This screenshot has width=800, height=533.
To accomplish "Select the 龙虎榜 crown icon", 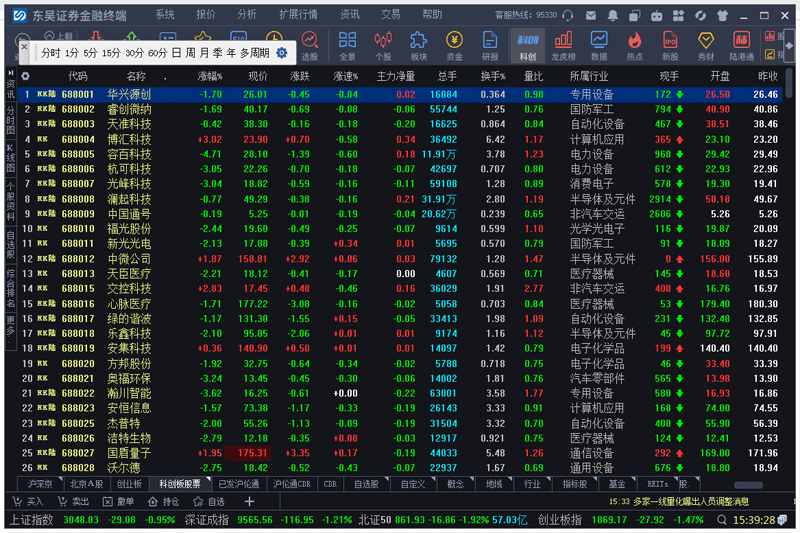I will (x=563, y=44).
